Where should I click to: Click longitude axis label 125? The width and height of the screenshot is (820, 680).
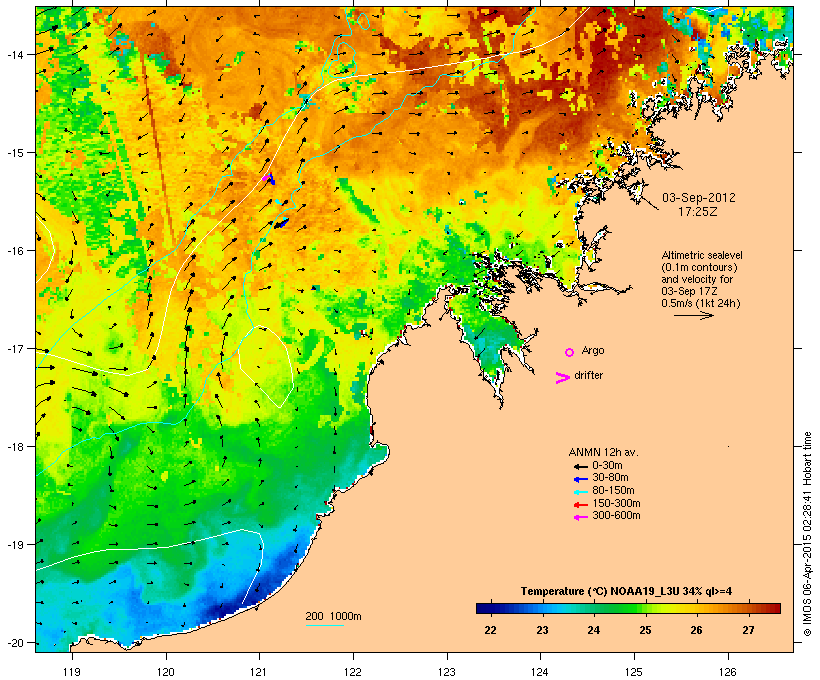coord(634,672)
